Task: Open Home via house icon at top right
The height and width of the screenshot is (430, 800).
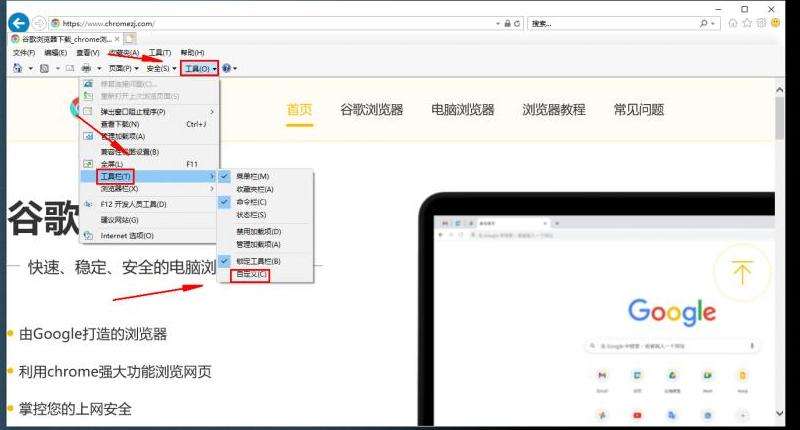Action: coord(733,23)
